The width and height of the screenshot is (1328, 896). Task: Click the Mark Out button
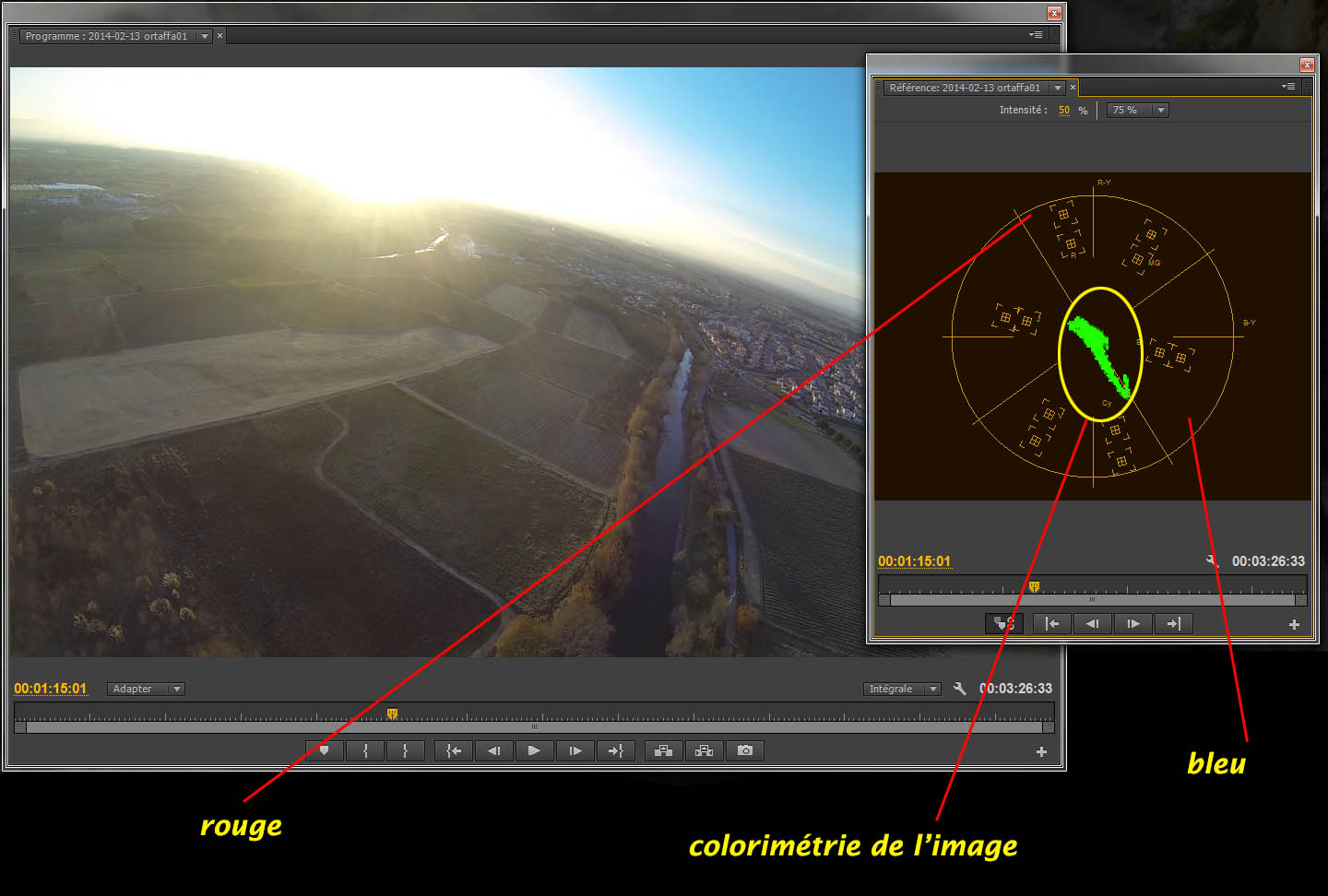[x=406, y=751]
